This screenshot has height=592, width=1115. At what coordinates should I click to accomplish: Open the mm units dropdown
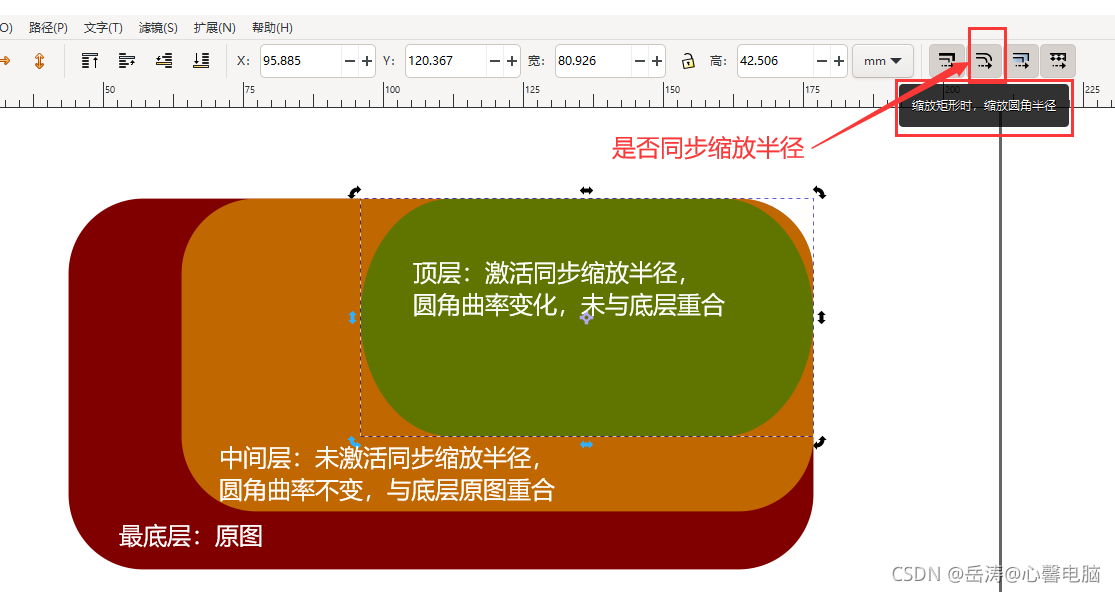coord(882,61)
